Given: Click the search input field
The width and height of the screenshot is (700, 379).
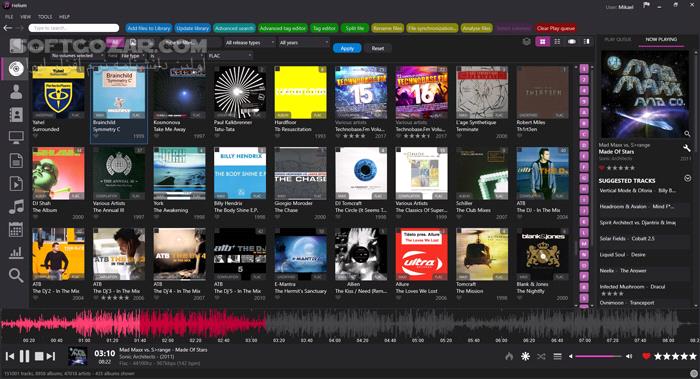Looking at the screenshot, I should pyautogui.click(x=74, y=28).
